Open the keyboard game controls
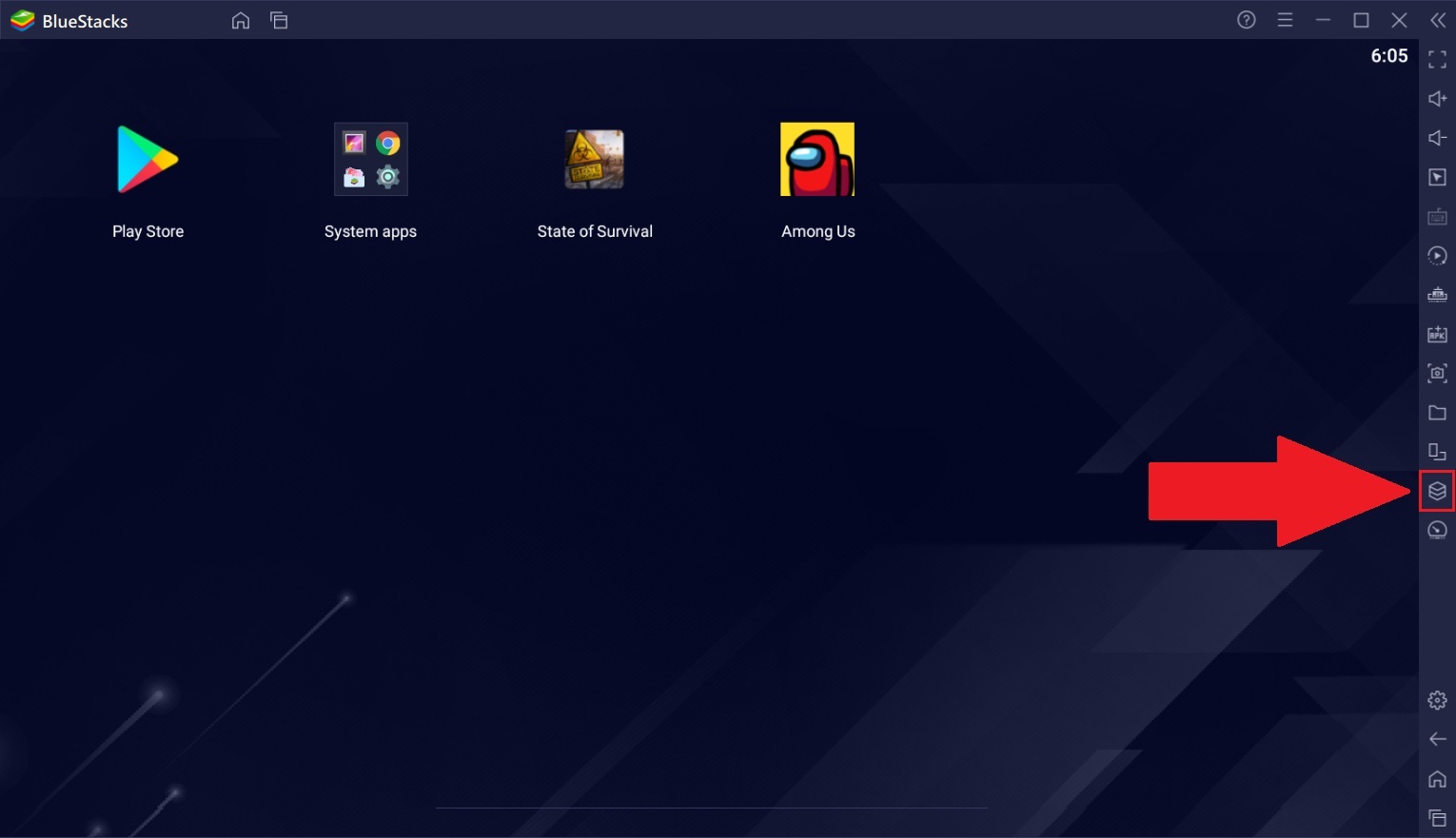1456x838 pixels. tap(1438, 217)
